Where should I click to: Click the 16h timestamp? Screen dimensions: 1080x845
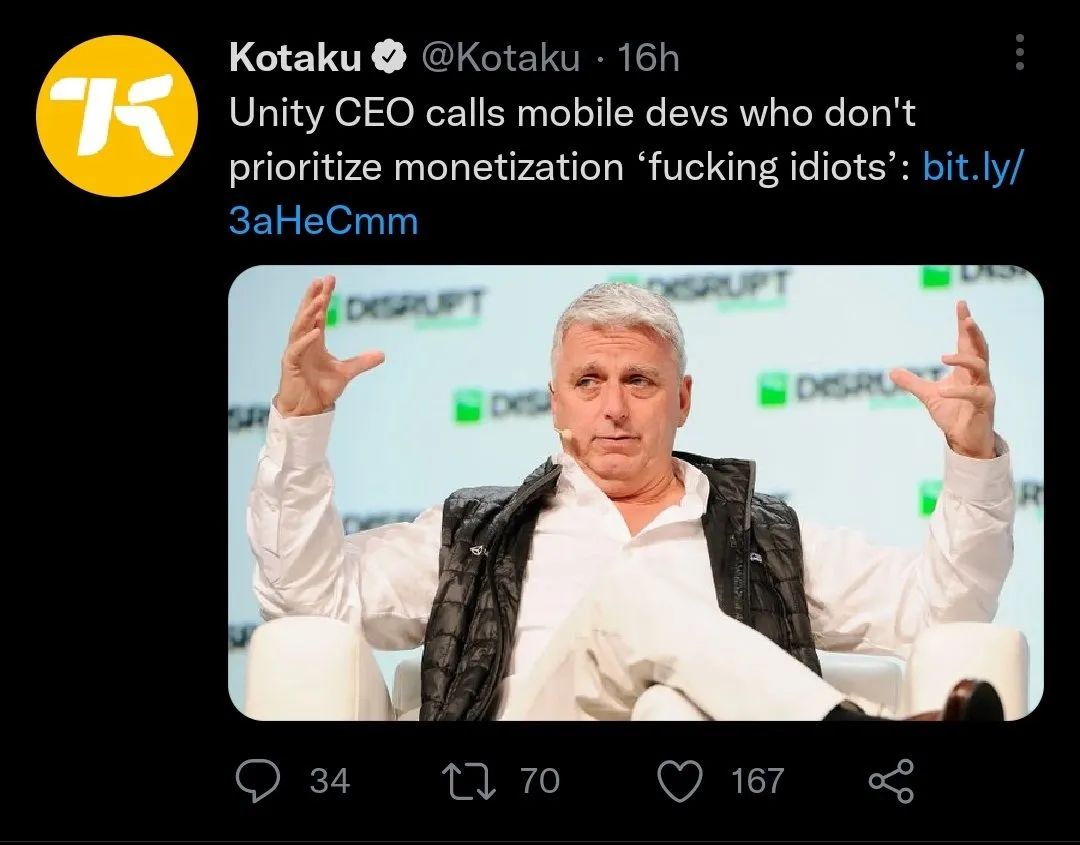pos(648,57)
